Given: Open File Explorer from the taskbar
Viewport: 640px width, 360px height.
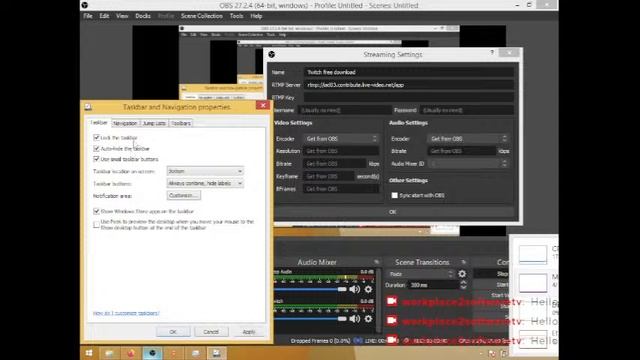Looking at the screenshot, I should pos(109,353).
